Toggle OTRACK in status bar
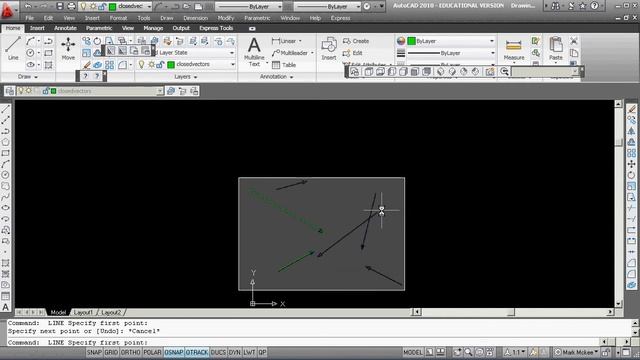640x360 pixels. (197, 352)
